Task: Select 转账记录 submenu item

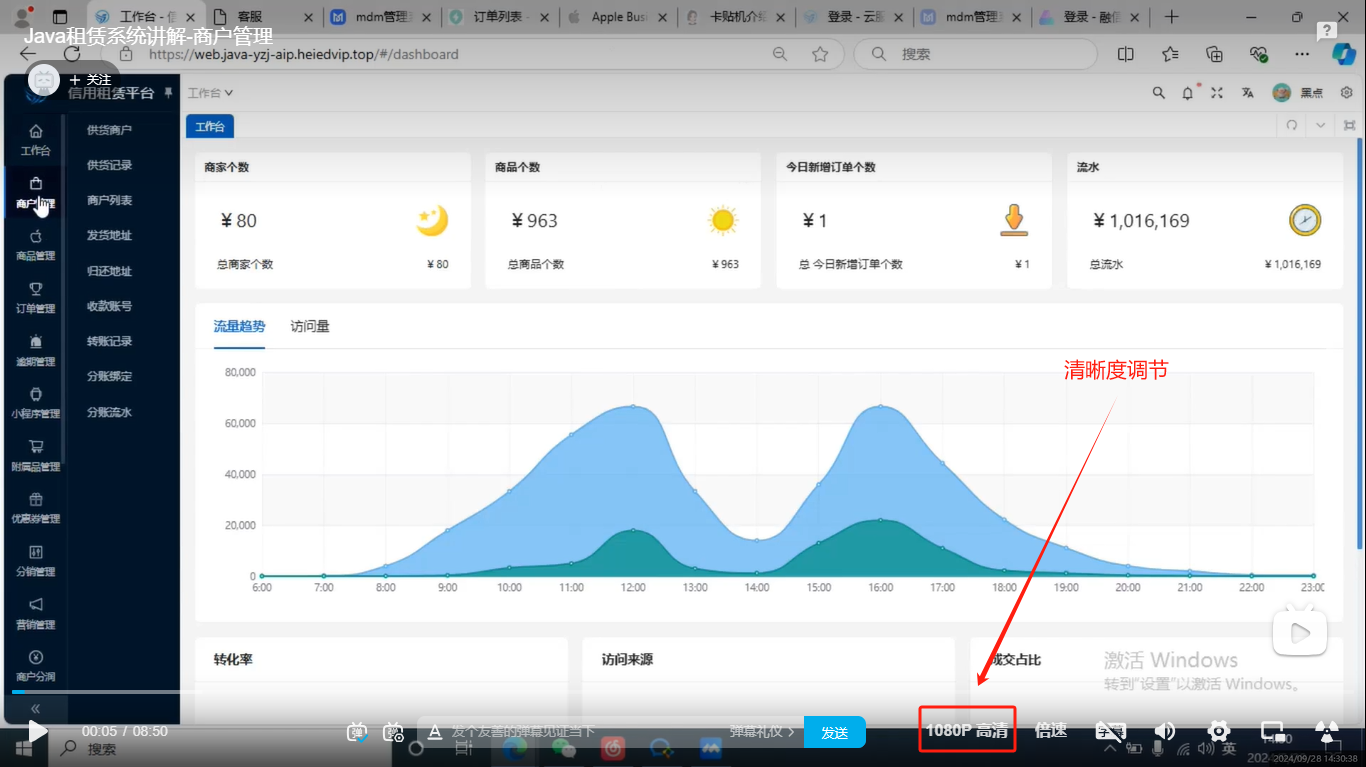Action: [x=109, y=341]
